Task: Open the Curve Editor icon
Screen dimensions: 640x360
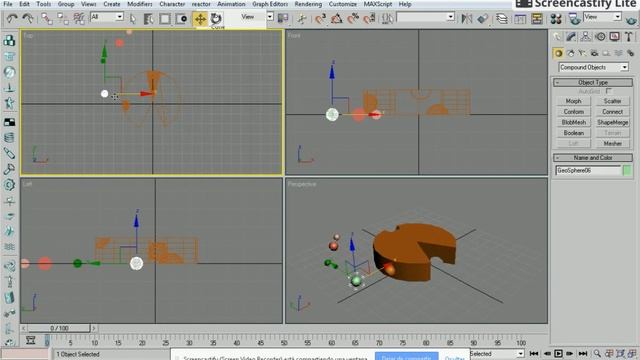Action: [x=520, y=19]
